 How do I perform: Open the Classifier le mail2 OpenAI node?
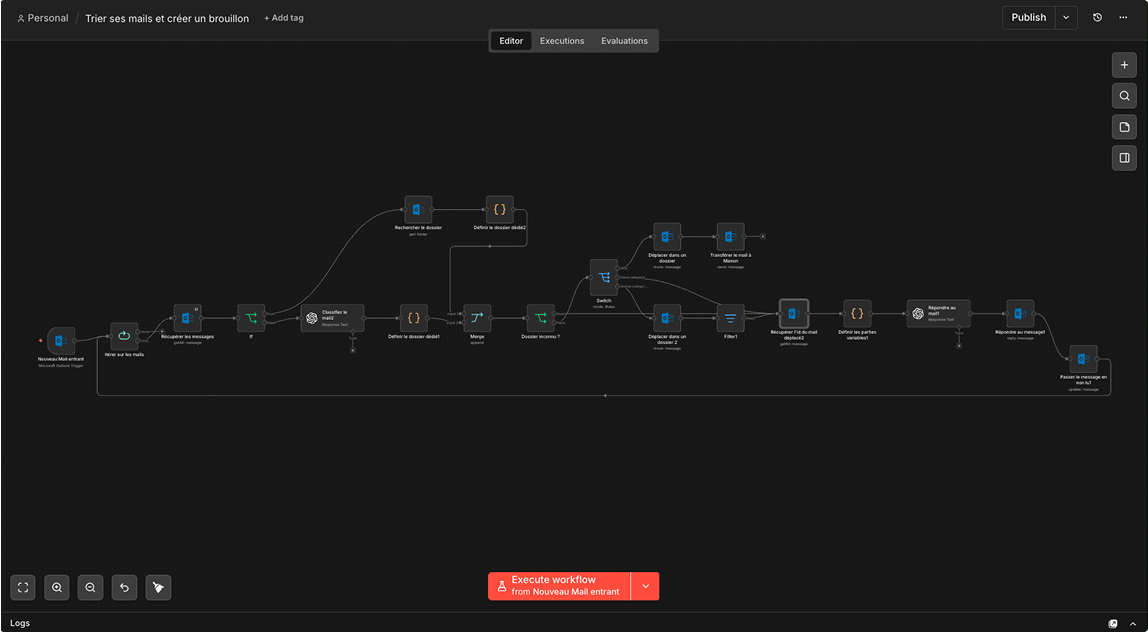coord(332,319)
